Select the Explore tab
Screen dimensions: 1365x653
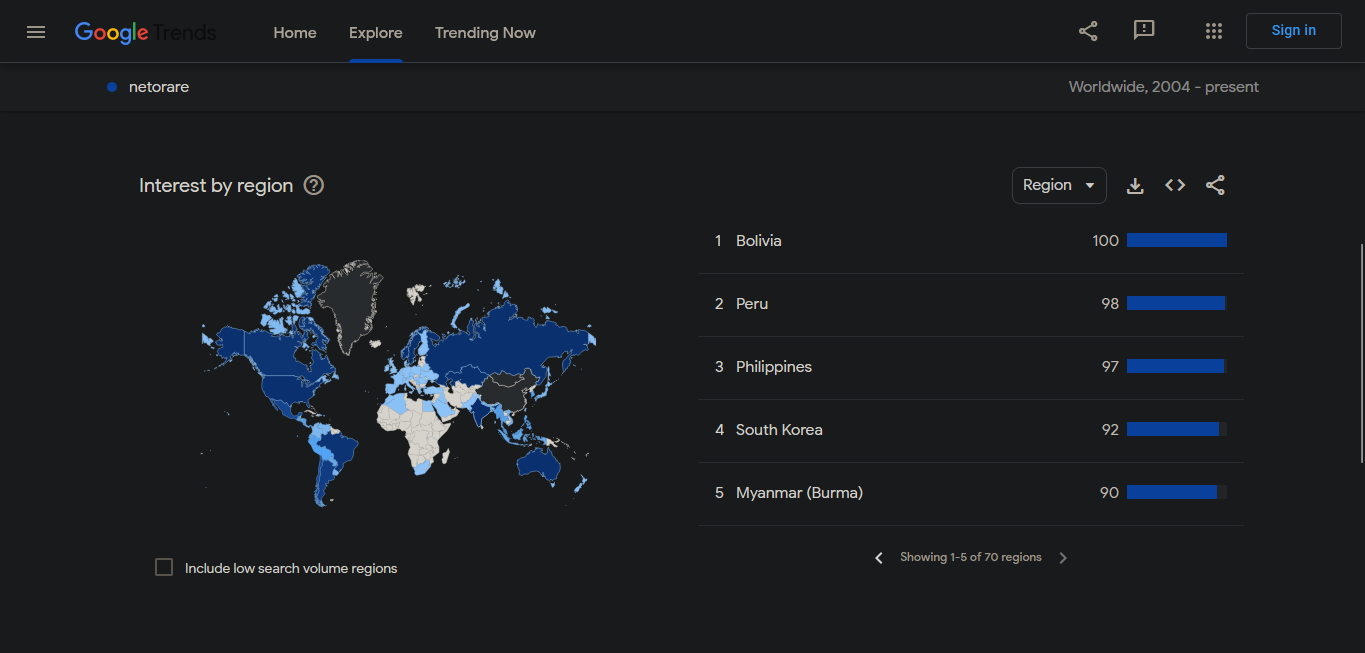click(376, 32)
